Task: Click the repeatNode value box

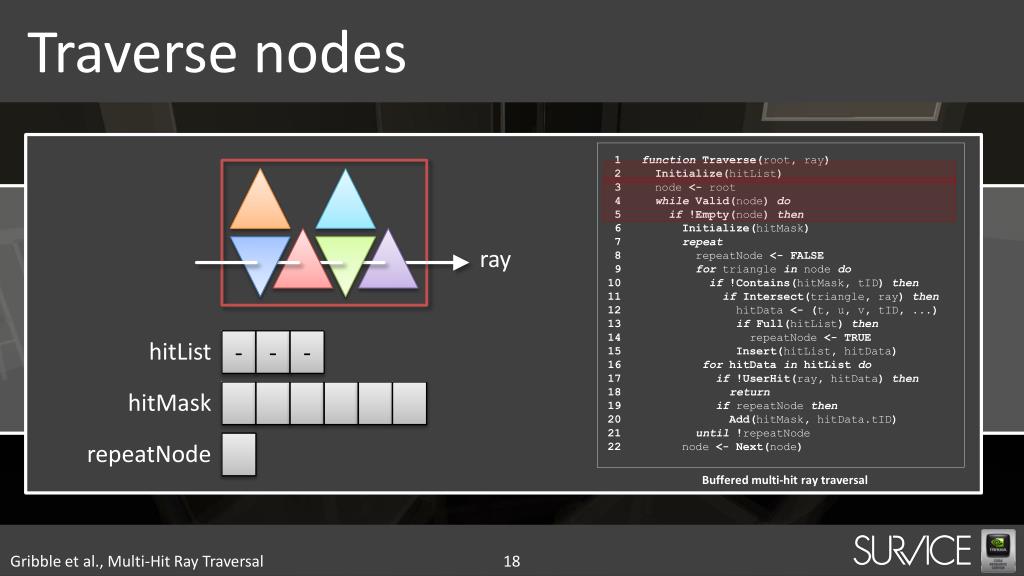Action: [x=239, y=454]
